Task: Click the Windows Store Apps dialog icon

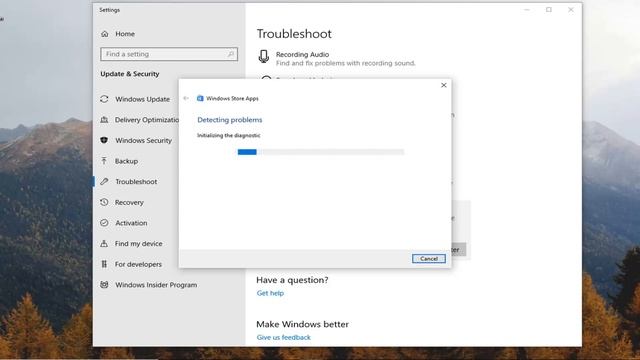Action: [x=200, y=98]
